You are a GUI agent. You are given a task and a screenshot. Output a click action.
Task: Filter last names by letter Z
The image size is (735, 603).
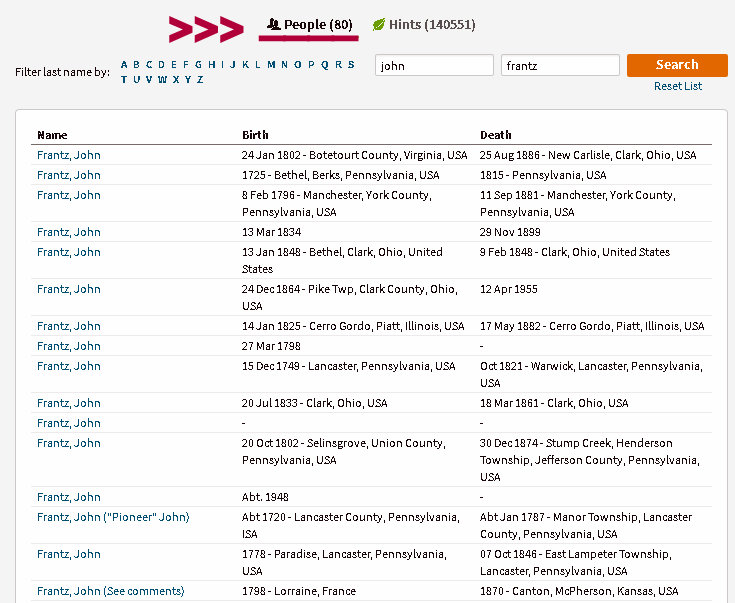click(x=200, y=80)
